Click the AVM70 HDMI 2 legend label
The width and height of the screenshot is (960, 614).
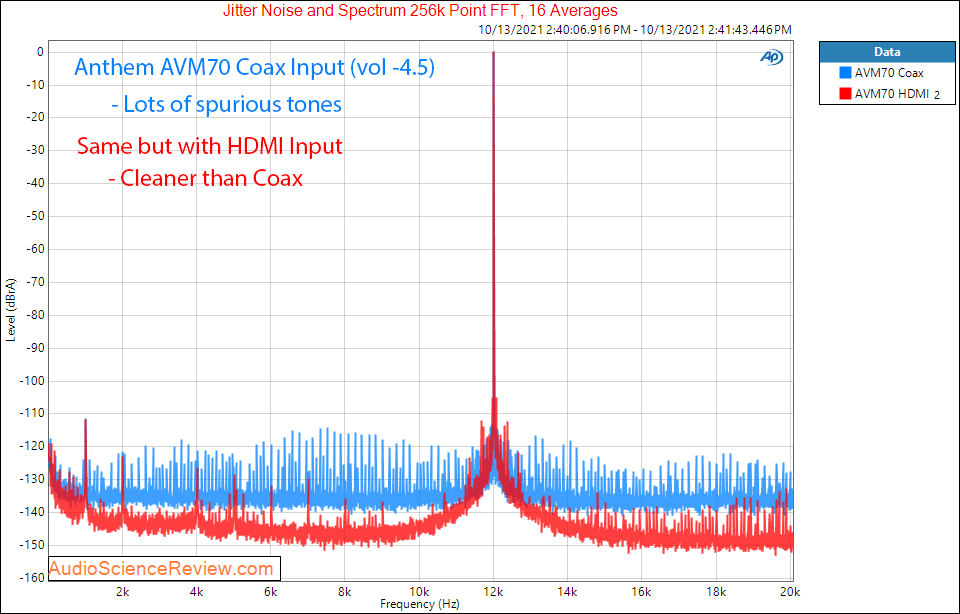(897, 94)
